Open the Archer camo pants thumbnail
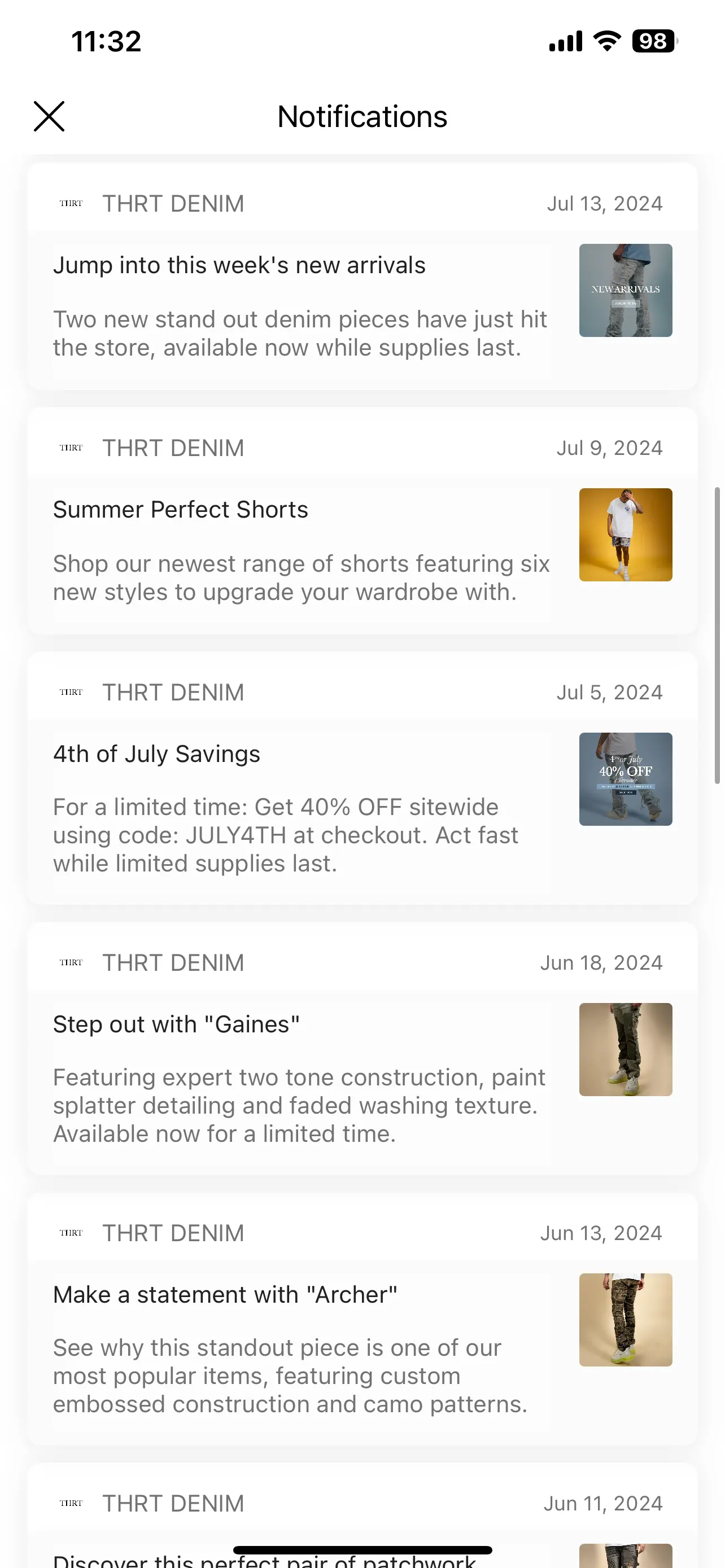Viewport: 725px width, 1568px height. tap(625, 1320)
